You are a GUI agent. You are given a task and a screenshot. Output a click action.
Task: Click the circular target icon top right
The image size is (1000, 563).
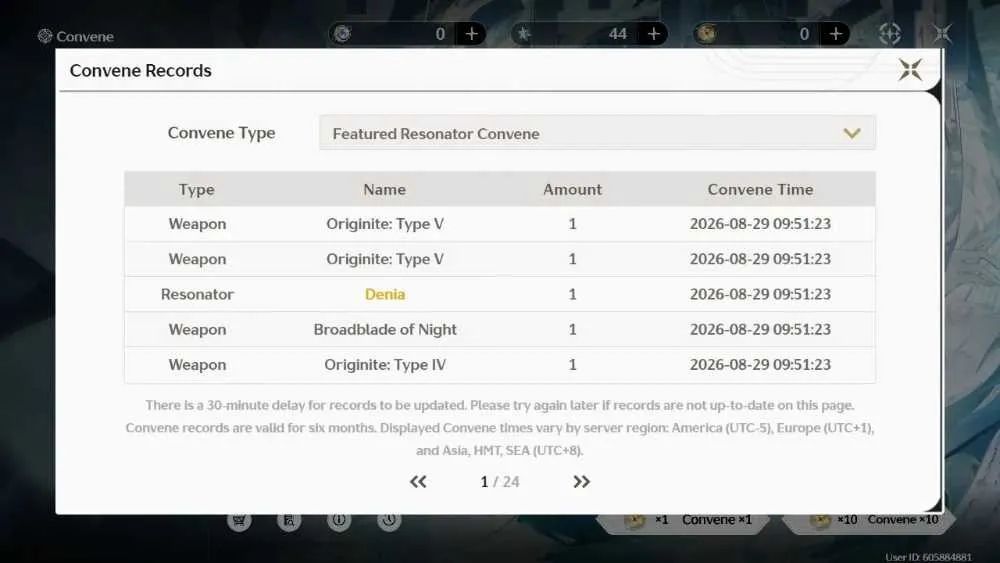(890, 34)
